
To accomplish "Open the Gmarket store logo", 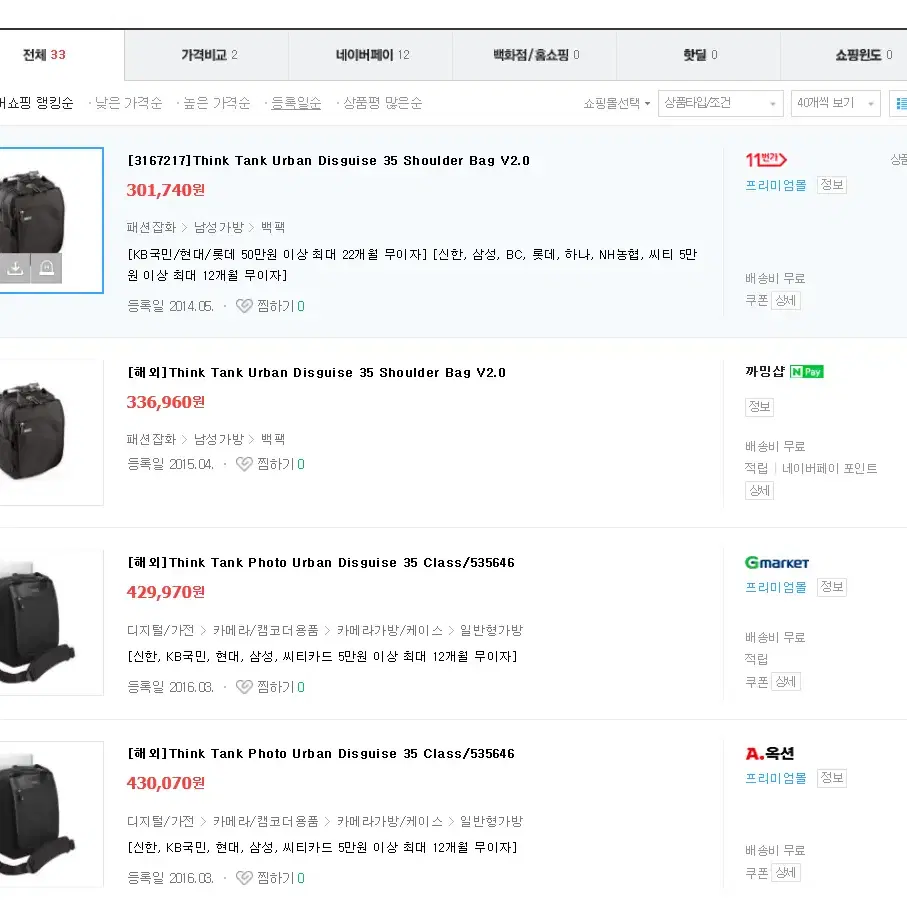I will click(x=776, y=562).
